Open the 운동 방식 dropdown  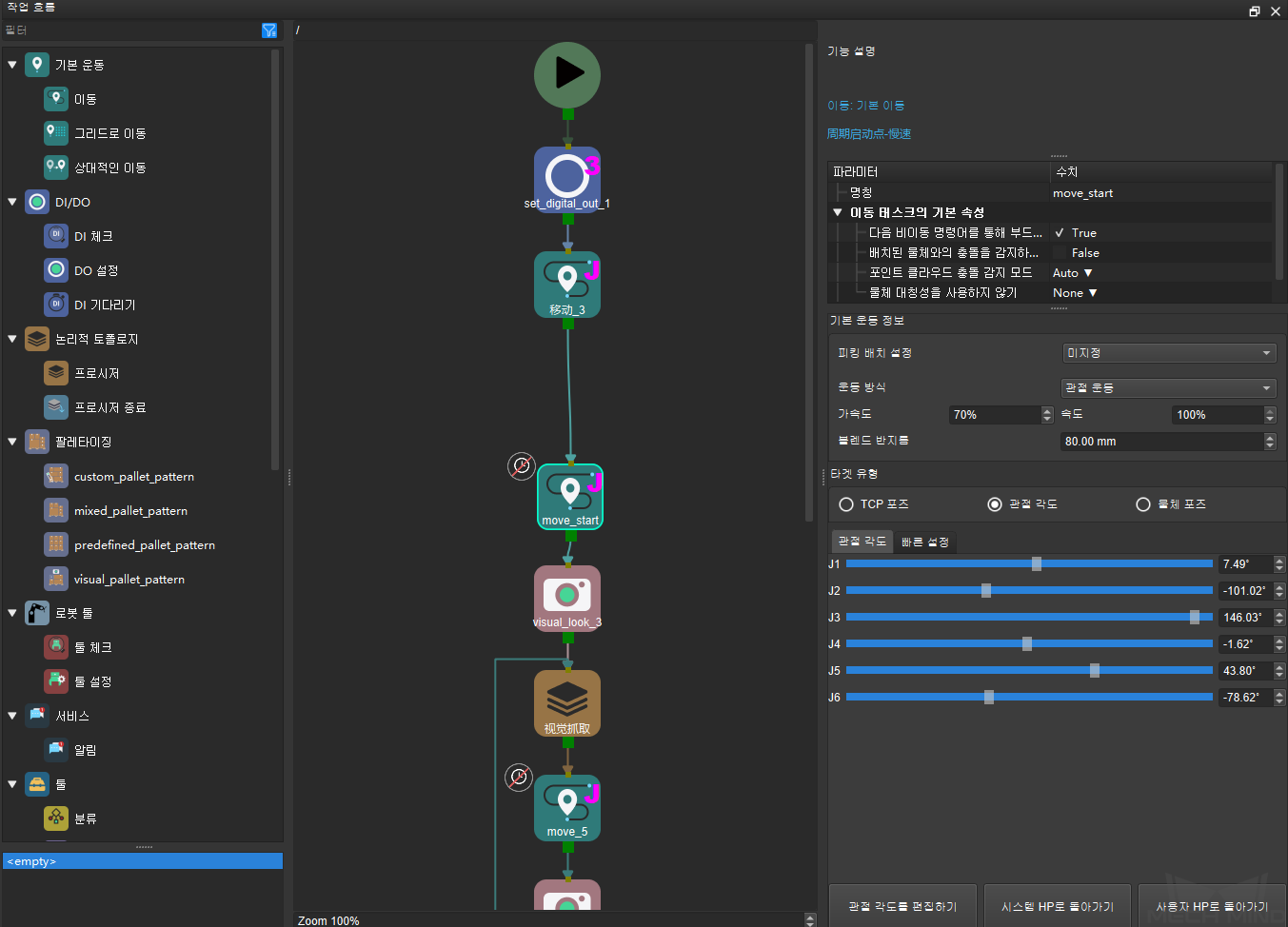(1169, 388)
